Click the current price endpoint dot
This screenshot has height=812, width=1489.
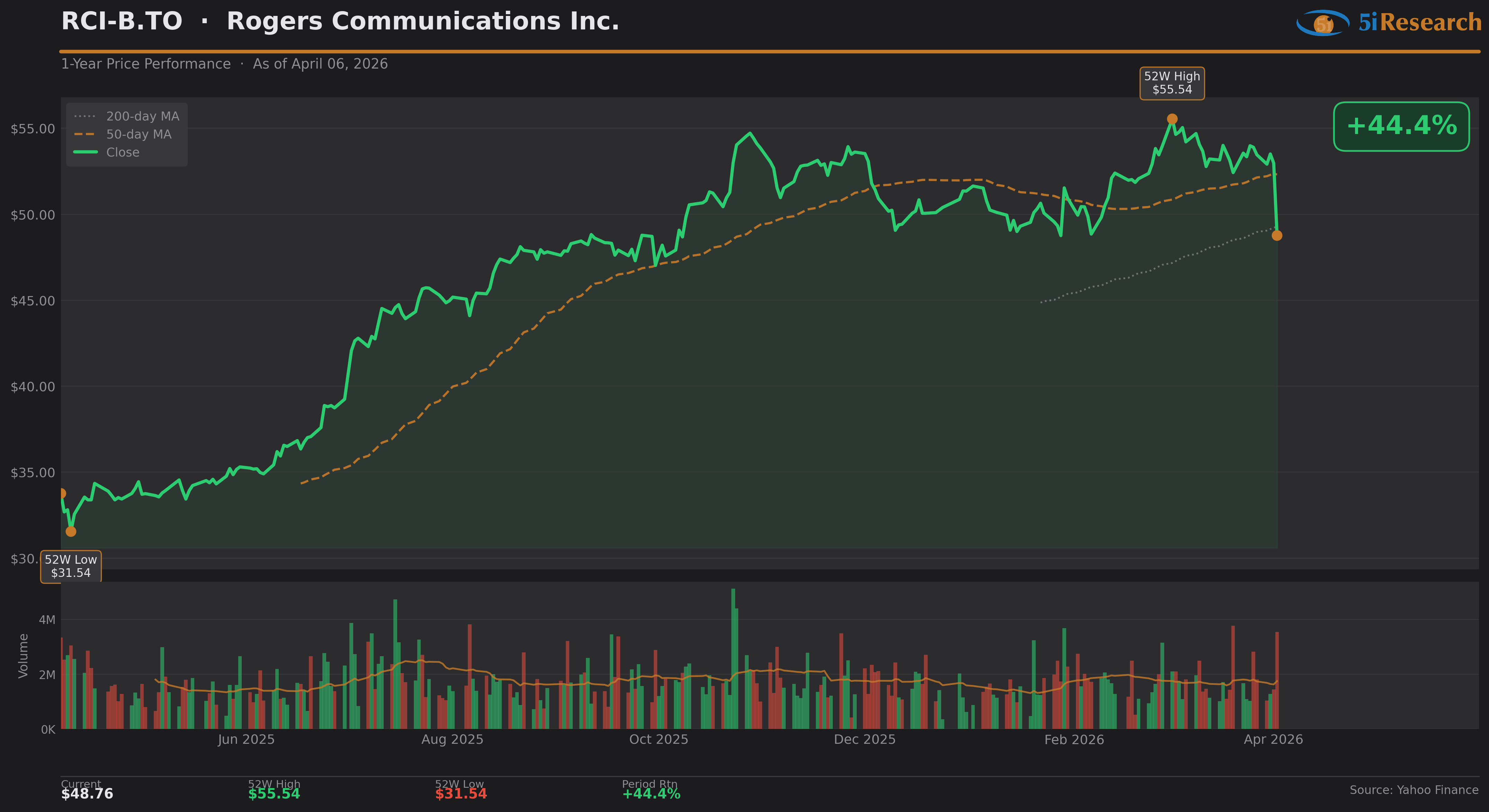[1277, 235]
